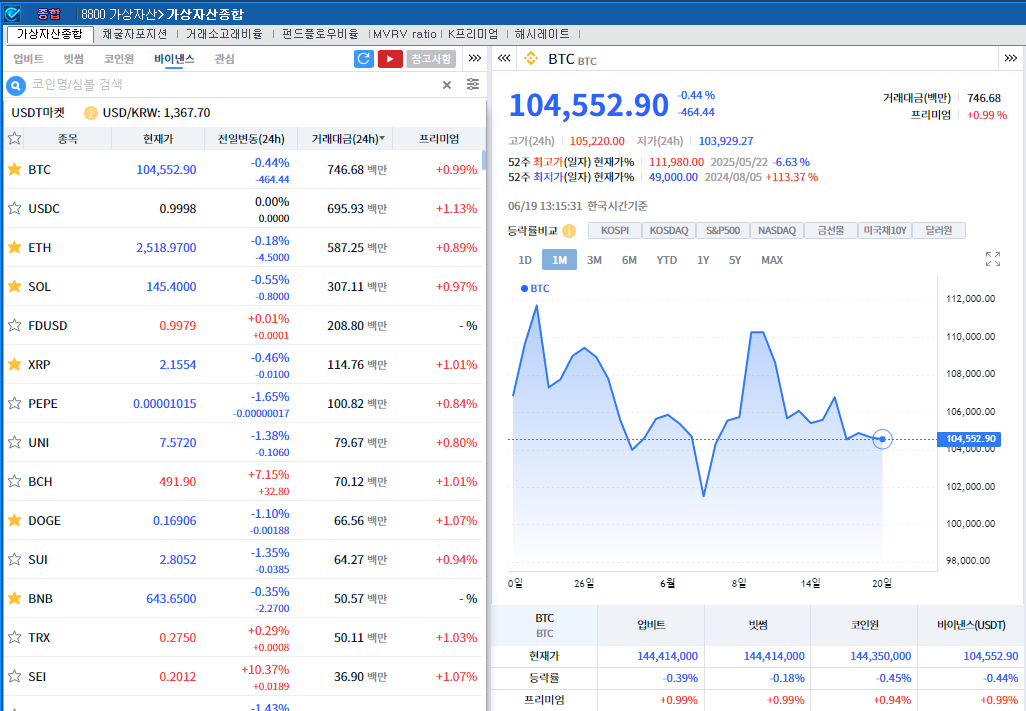Toggle the KOSPI comparison overlay
1026x711 pixels.
615,231
